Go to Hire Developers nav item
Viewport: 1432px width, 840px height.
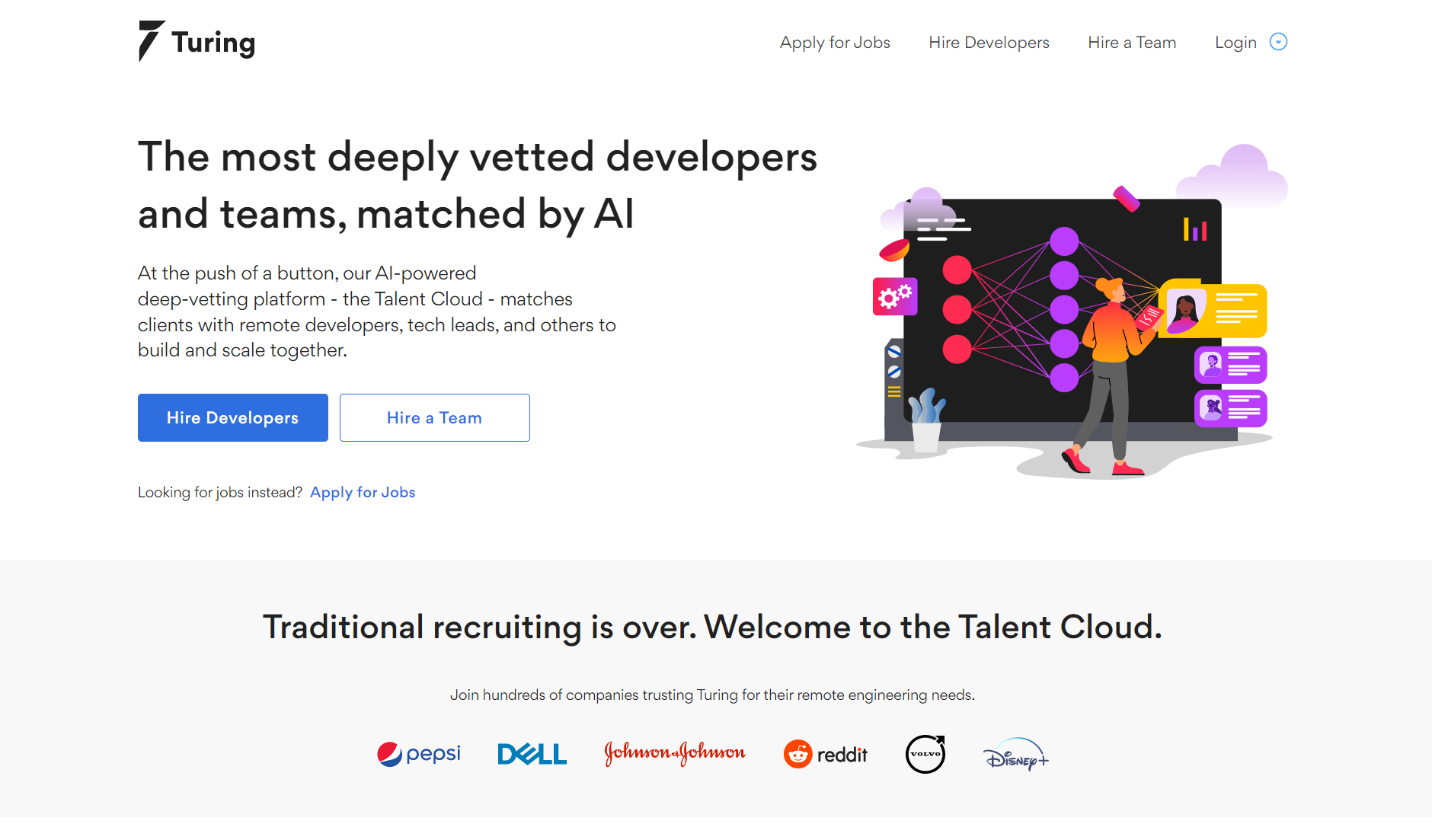pyautogui.click(x=989, y=43)
